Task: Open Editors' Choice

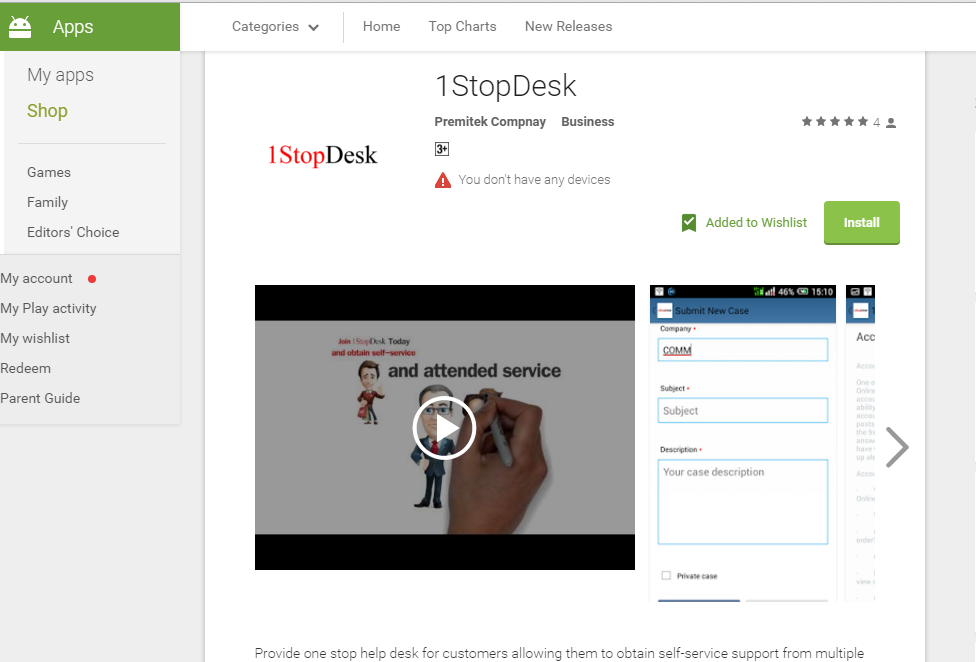Action: [x=73, y=232]
